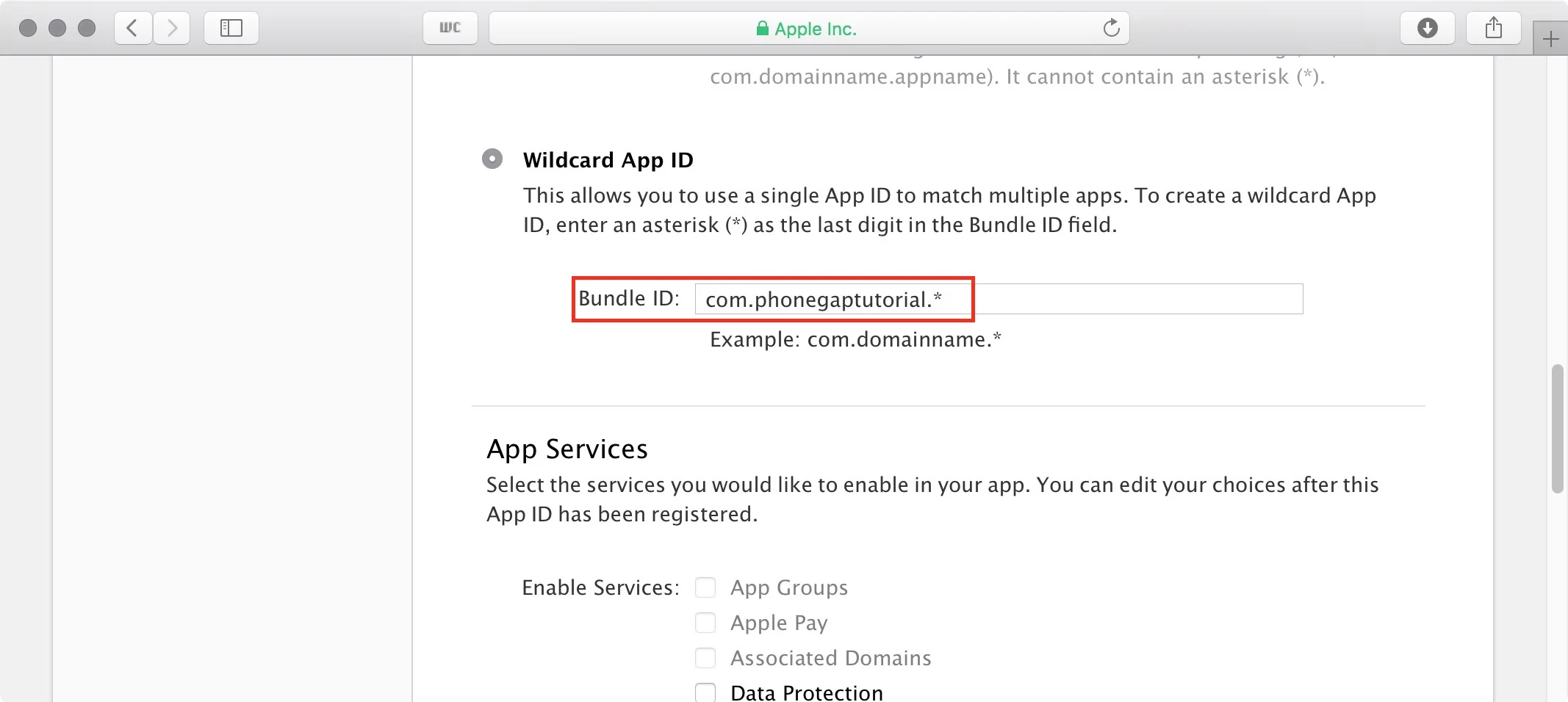Click the App Services heading
Image resolution: width=1568 pixels, height=702 pixels.
(x=567, y=449)
